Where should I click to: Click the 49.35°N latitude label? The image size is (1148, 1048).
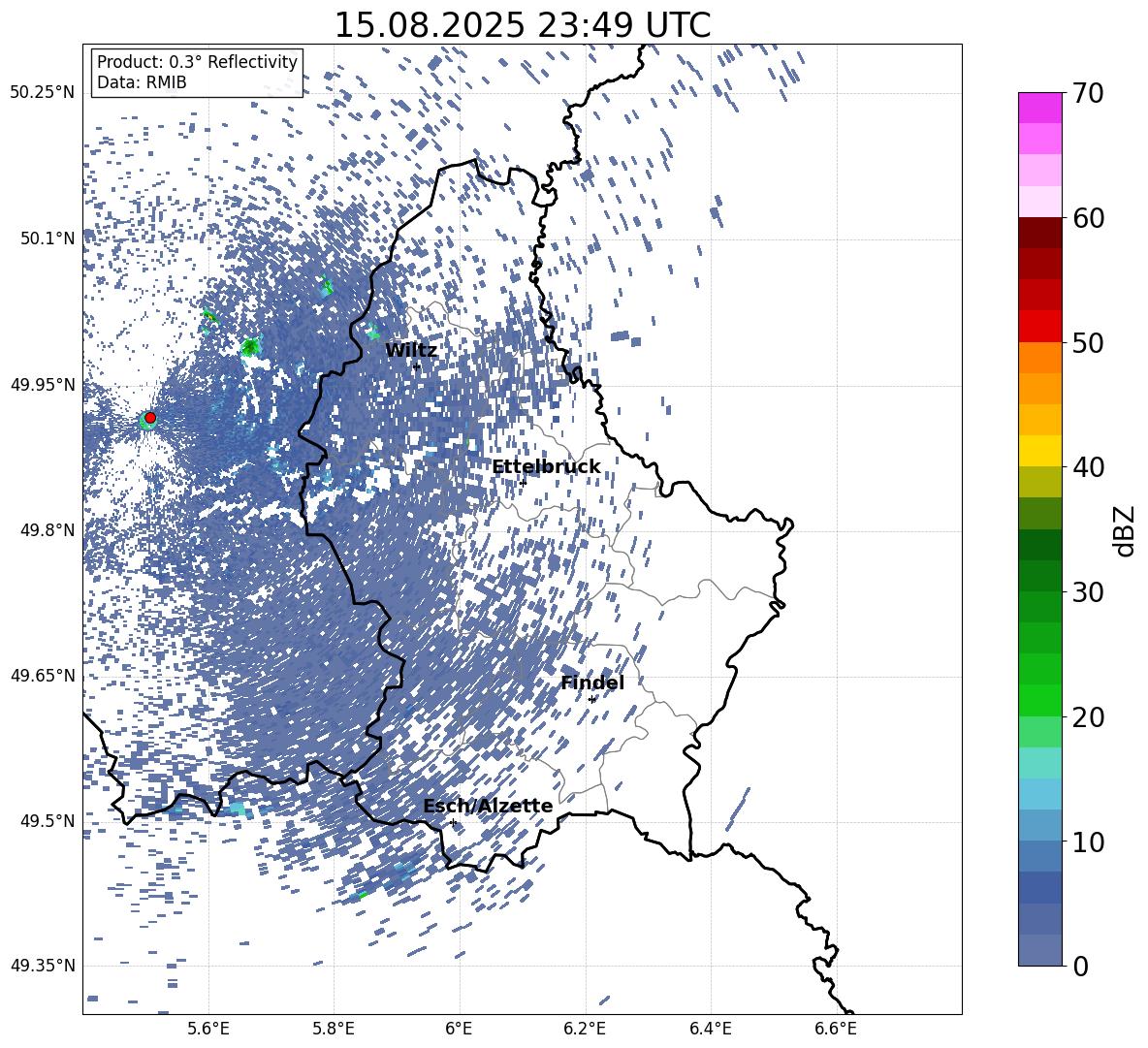coord(43,966)
